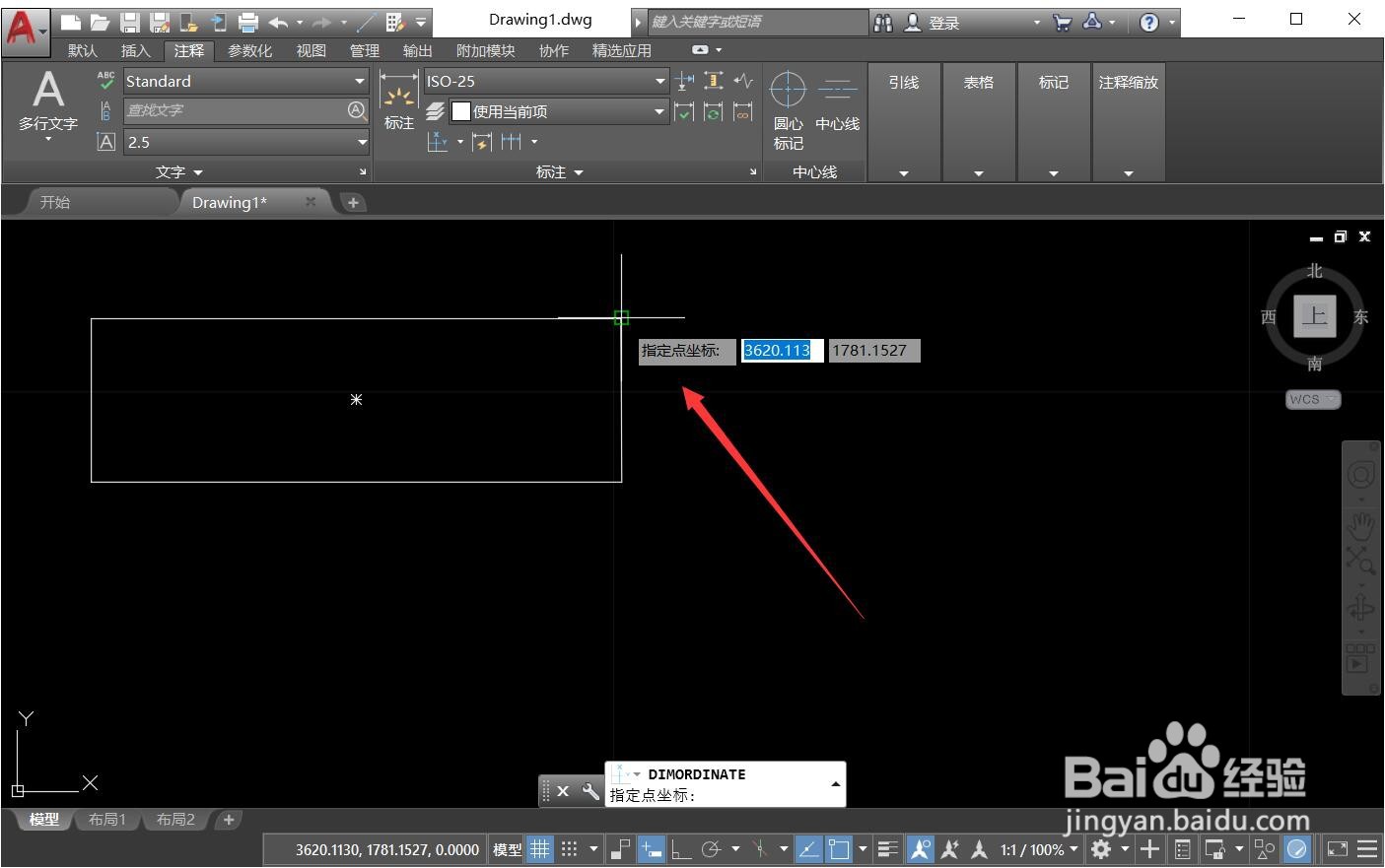This screenshot has width=1385, height=868.
Task: Click the Undo arrow icon
Action: click(278, 22)
